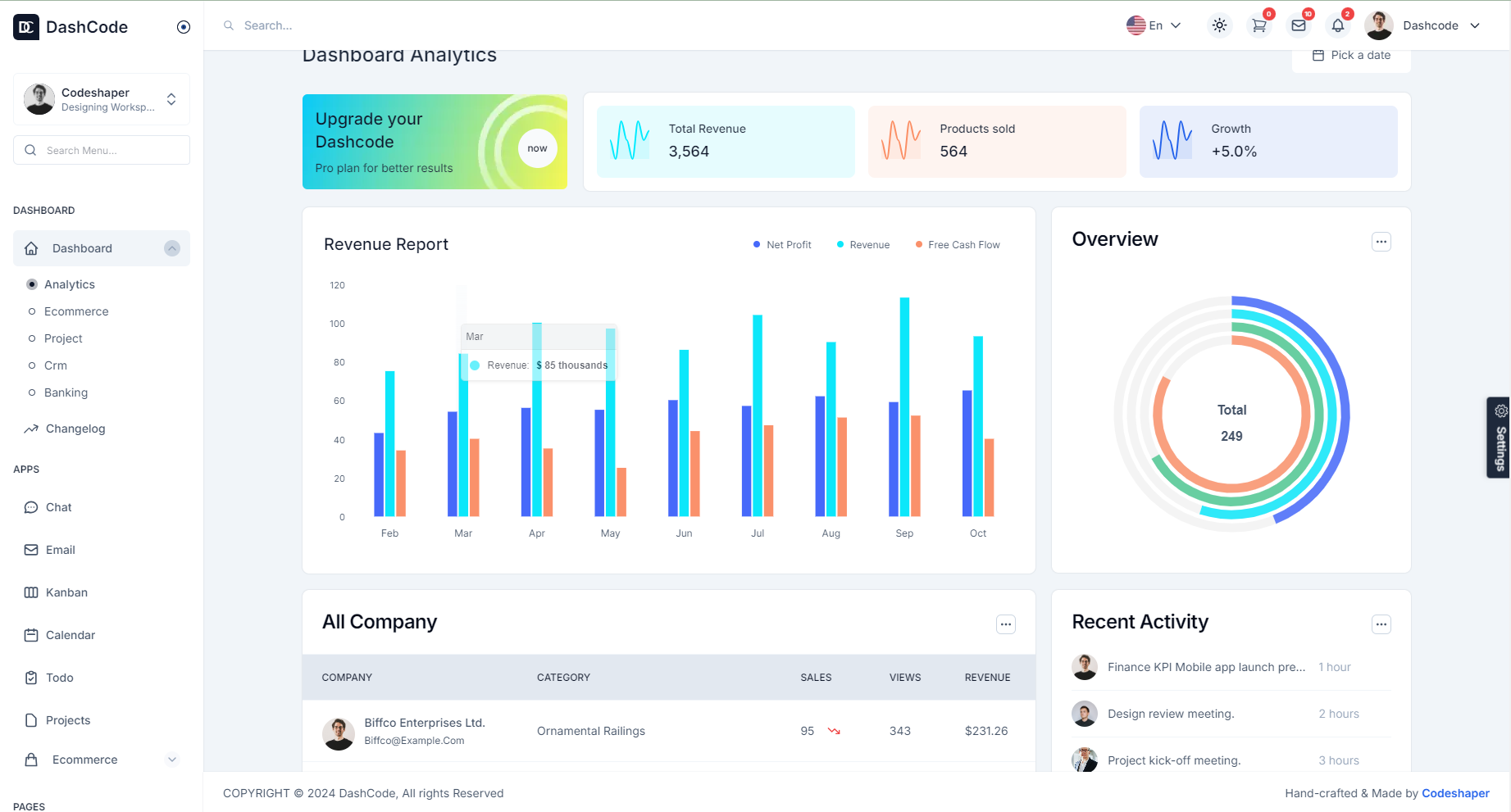This screenshot has width=1511, height=812.
Task: Click the Email envelope icon in sidebar
Action: (x=31, y=550)
